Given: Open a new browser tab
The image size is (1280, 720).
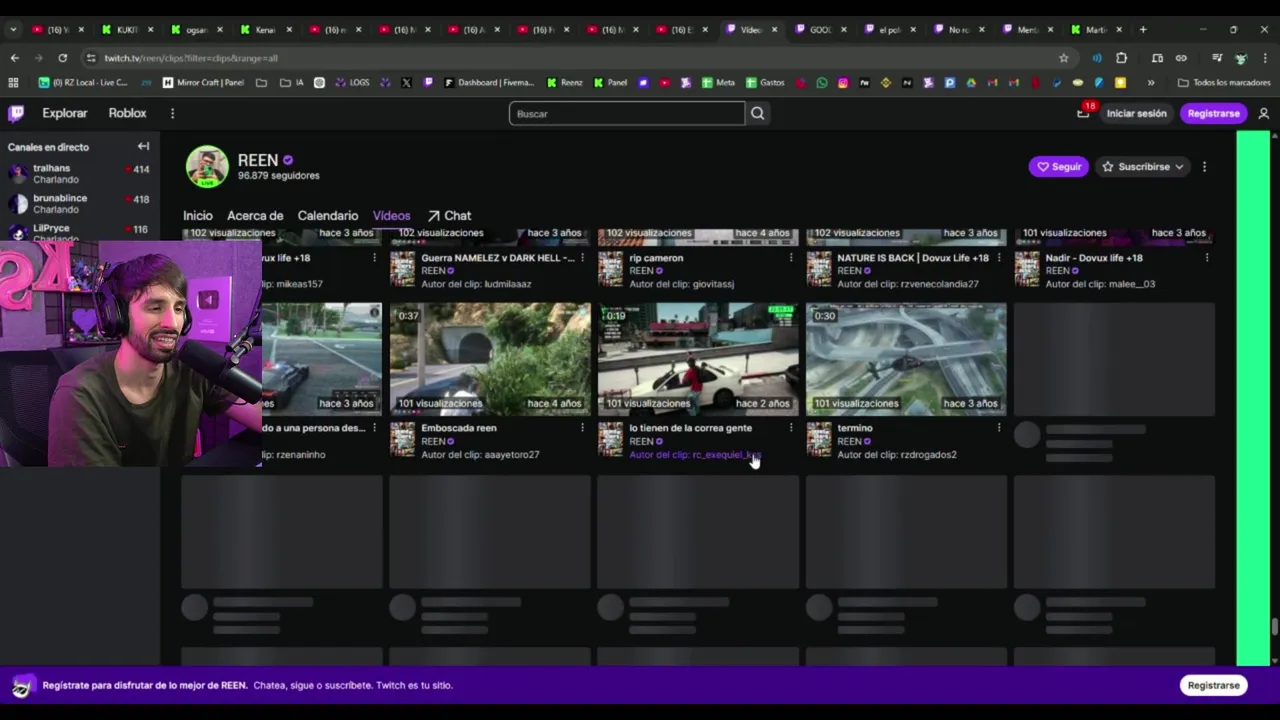Looking at the screenshot, I should coord(1143,30).
